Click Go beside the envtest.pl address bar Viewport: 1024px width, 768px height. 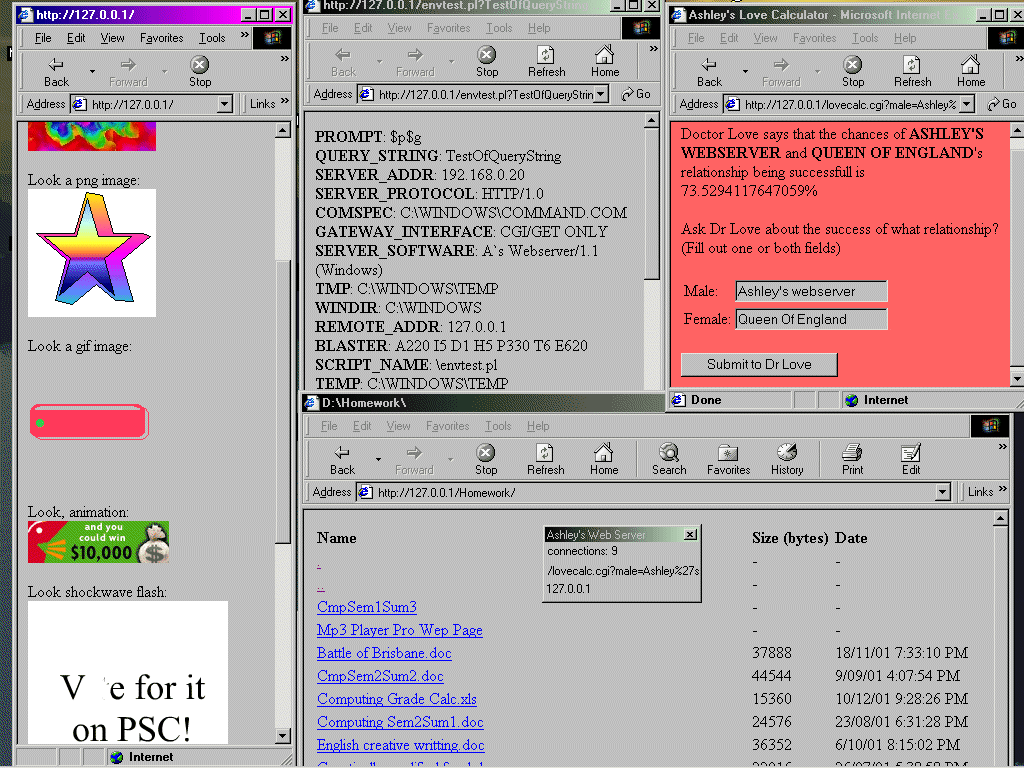[x=636, y=94]
